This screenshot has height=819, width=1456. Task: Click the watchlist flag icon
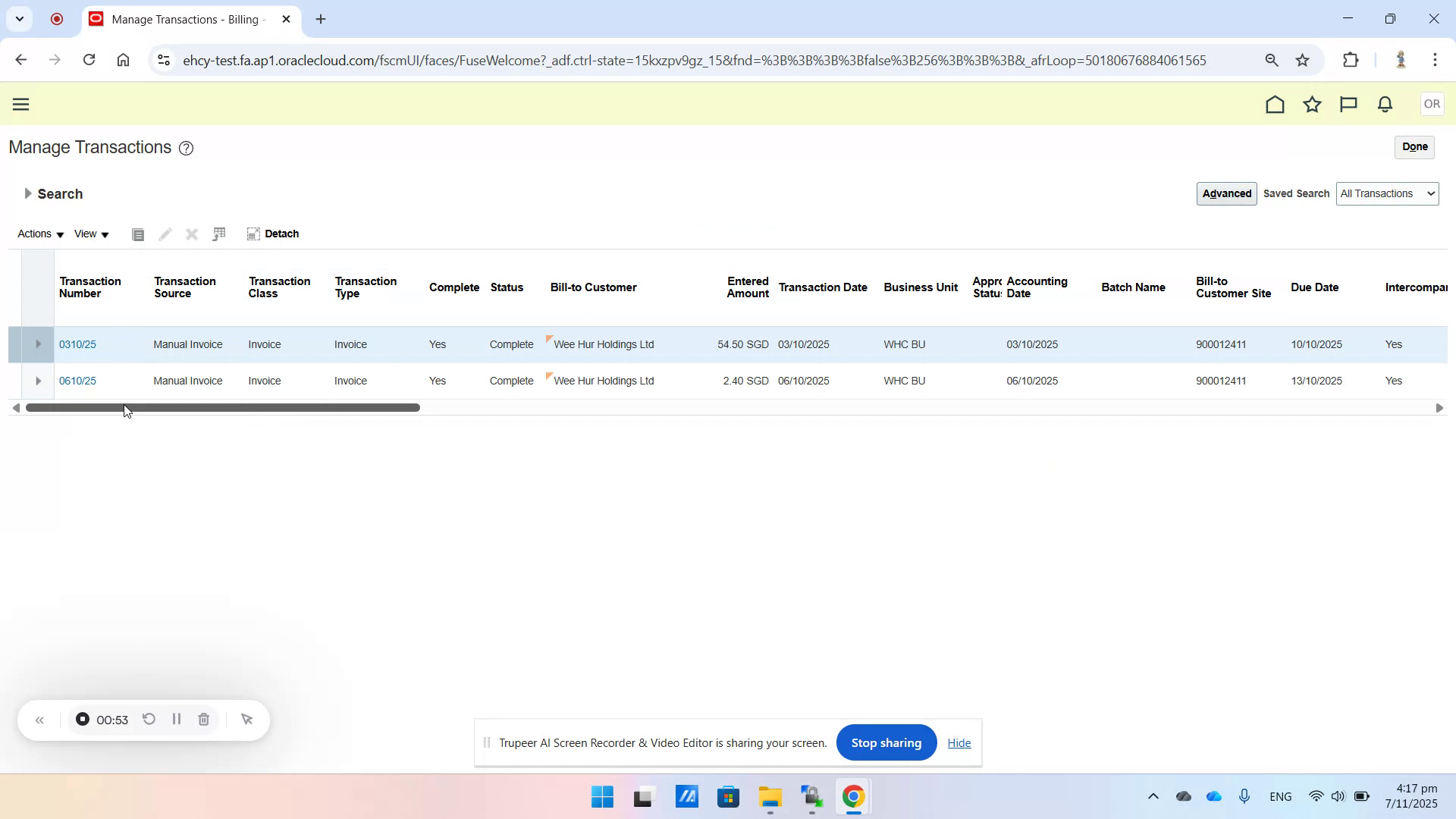[1348, 104]
